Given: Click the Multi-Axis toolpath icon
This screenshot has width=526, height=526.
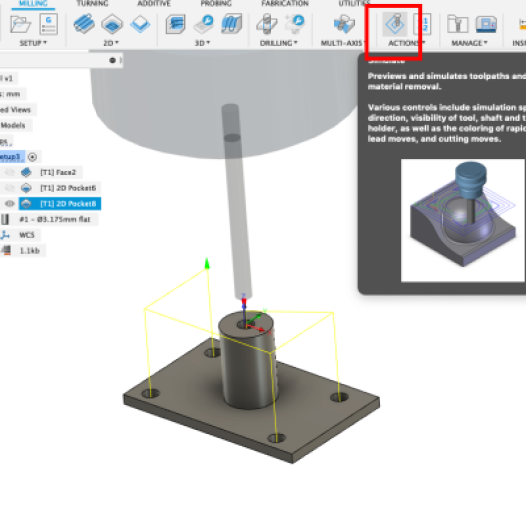Looking at the screenshot, I should 344,24.
